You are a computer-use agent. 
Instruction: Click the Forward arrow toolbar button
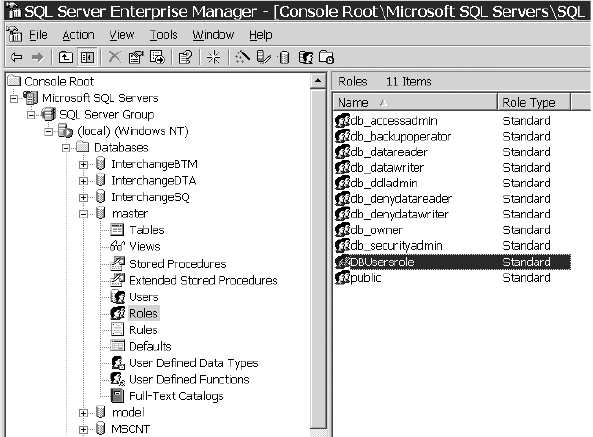coord(37,57)
